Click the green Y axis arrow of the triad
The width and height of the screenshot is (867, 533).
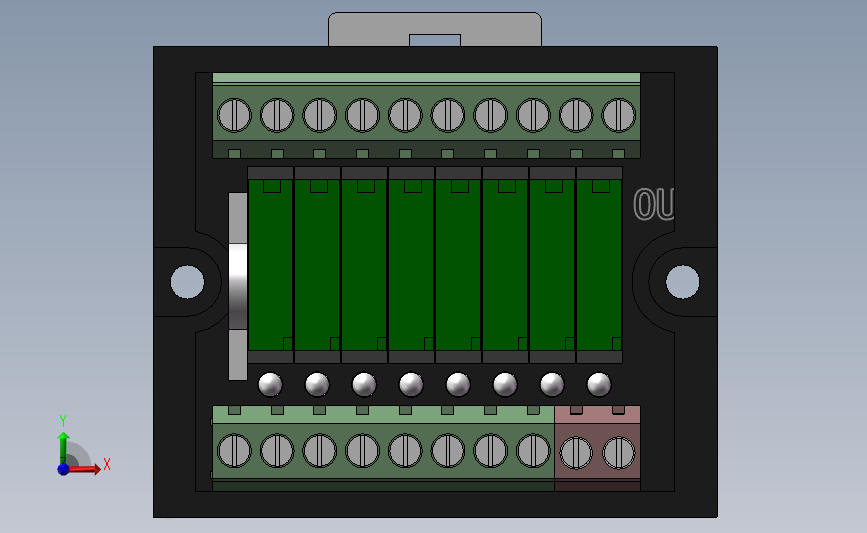(x=63, y=448)
